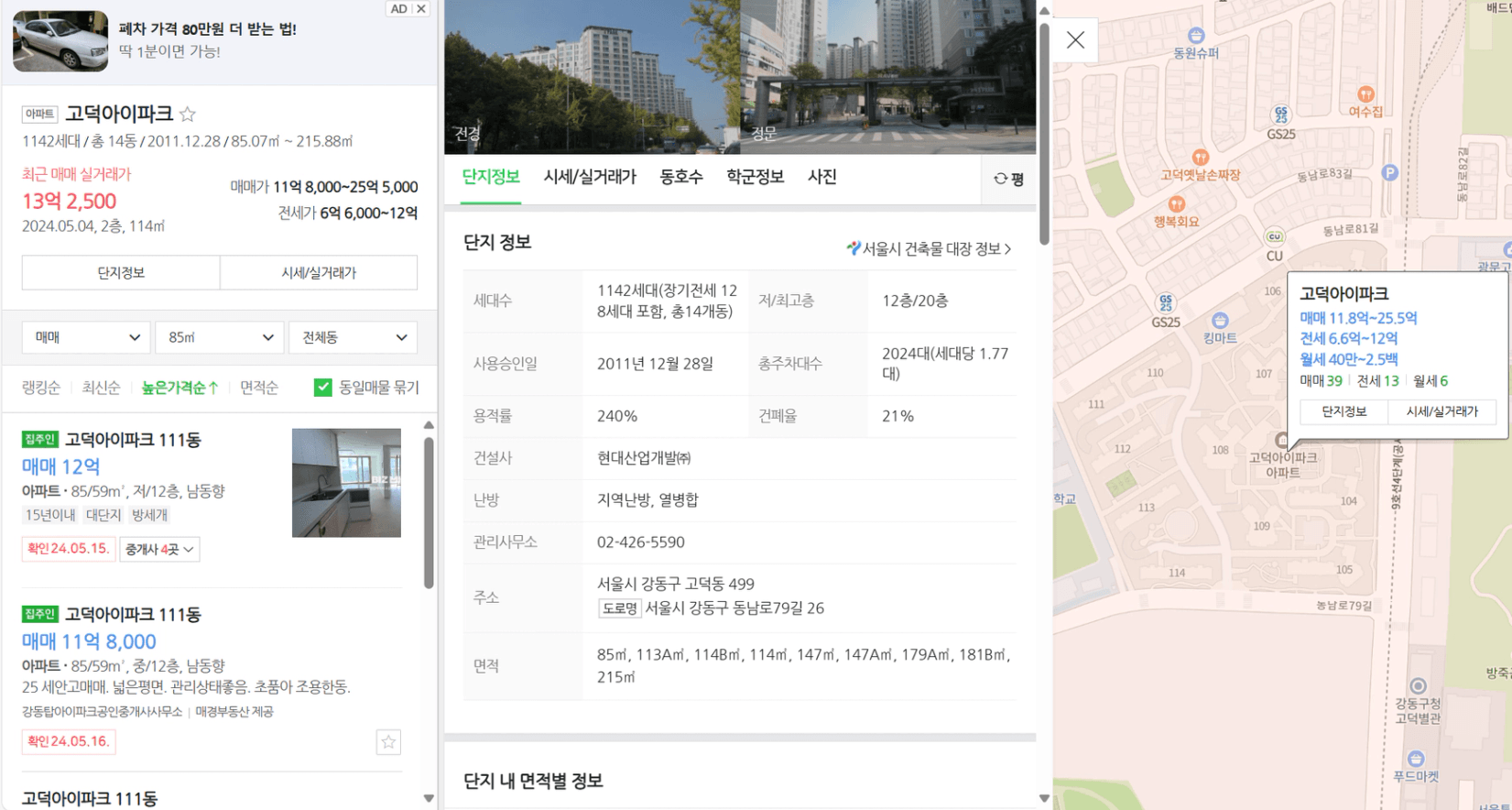Click the detail panel scrollbar thumb

pyautogui.click(x=1044, y=133)
